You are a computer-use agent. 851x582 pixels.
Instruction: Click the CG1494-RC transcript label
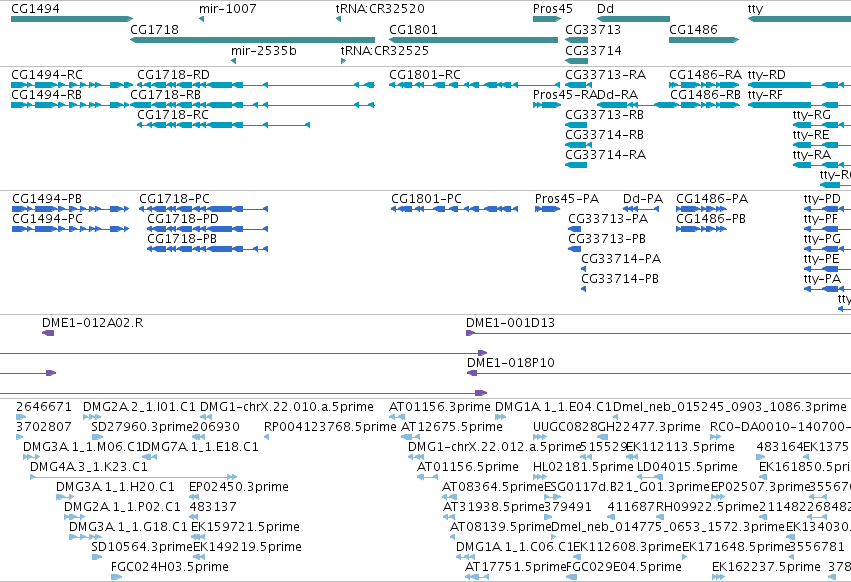pos(47,74)
